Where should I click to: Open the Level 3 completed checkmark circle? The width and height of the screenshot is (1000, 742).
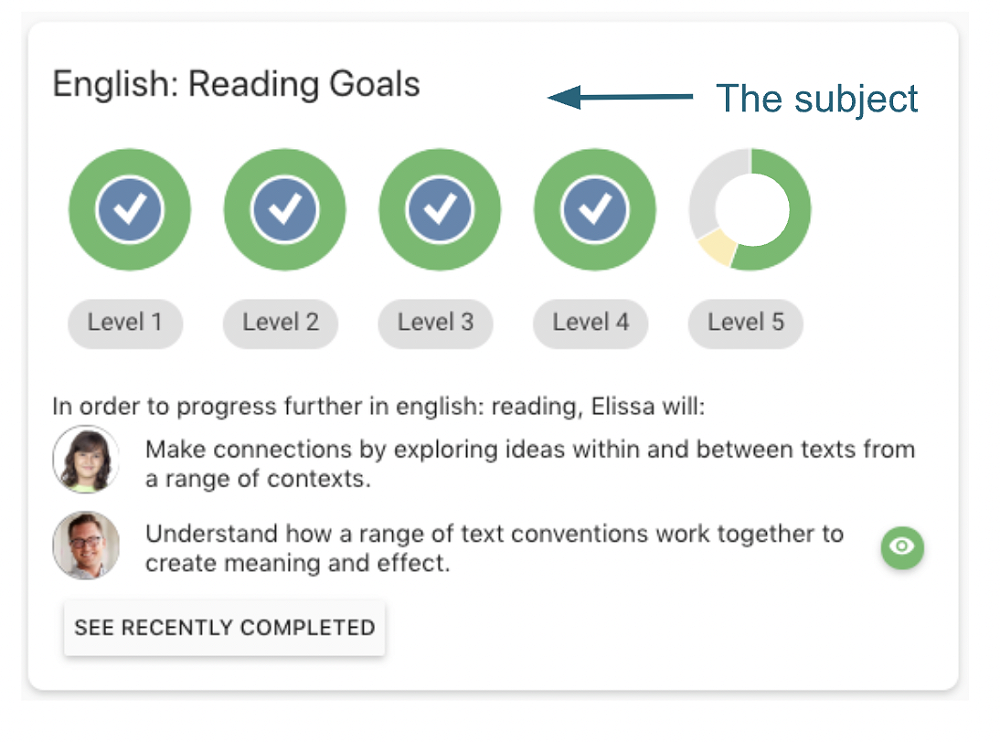pyautogui.click(x=440, y=209)
